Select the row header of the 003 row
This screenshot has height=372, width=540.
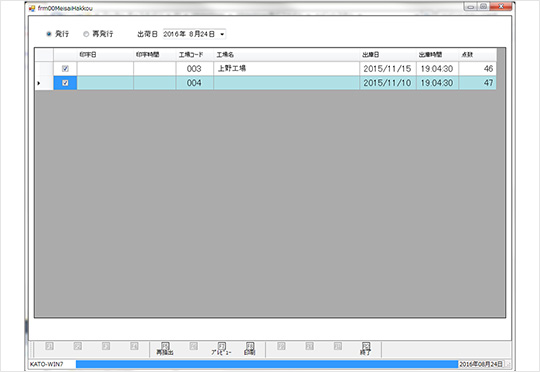click(x=44, y=69)
